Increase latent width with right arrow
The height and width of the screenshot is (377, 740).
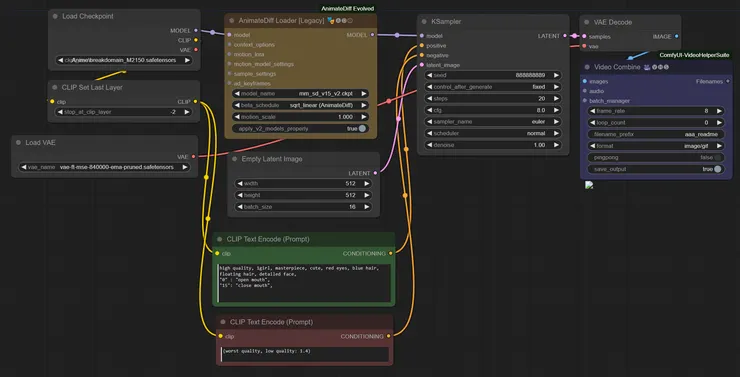click(366, 184)
